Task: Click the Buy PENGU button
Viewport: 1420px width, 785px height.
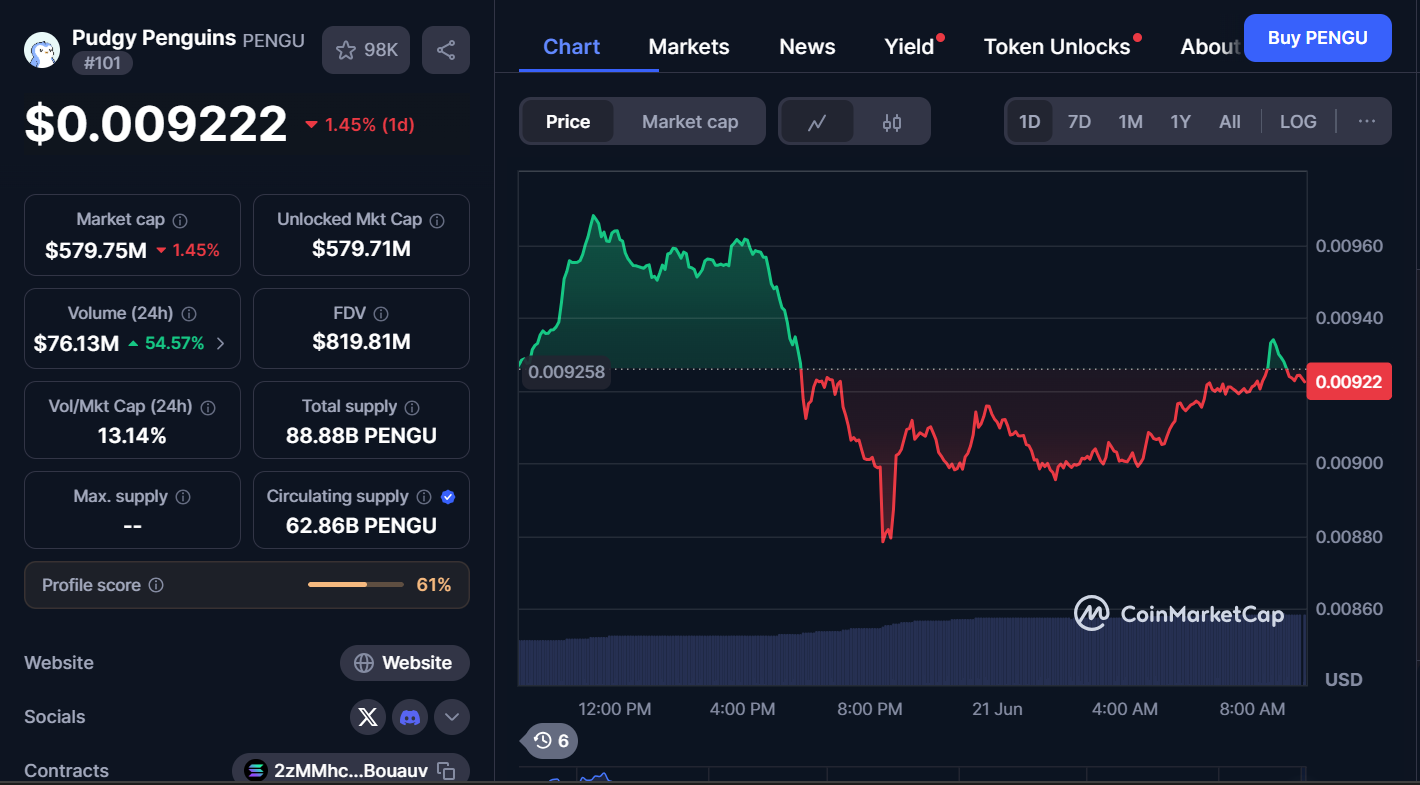Action: click(x=1318, y=38)
